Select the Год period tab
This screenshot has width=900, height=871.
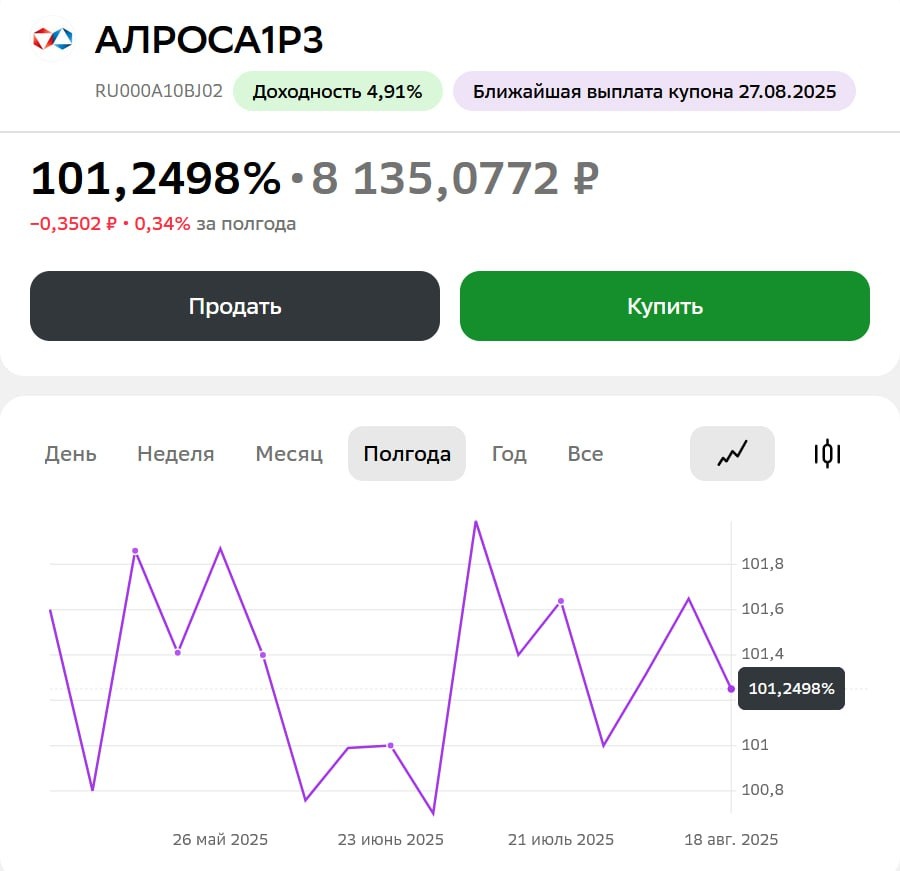pyautogui.click(x=509, y=454)
